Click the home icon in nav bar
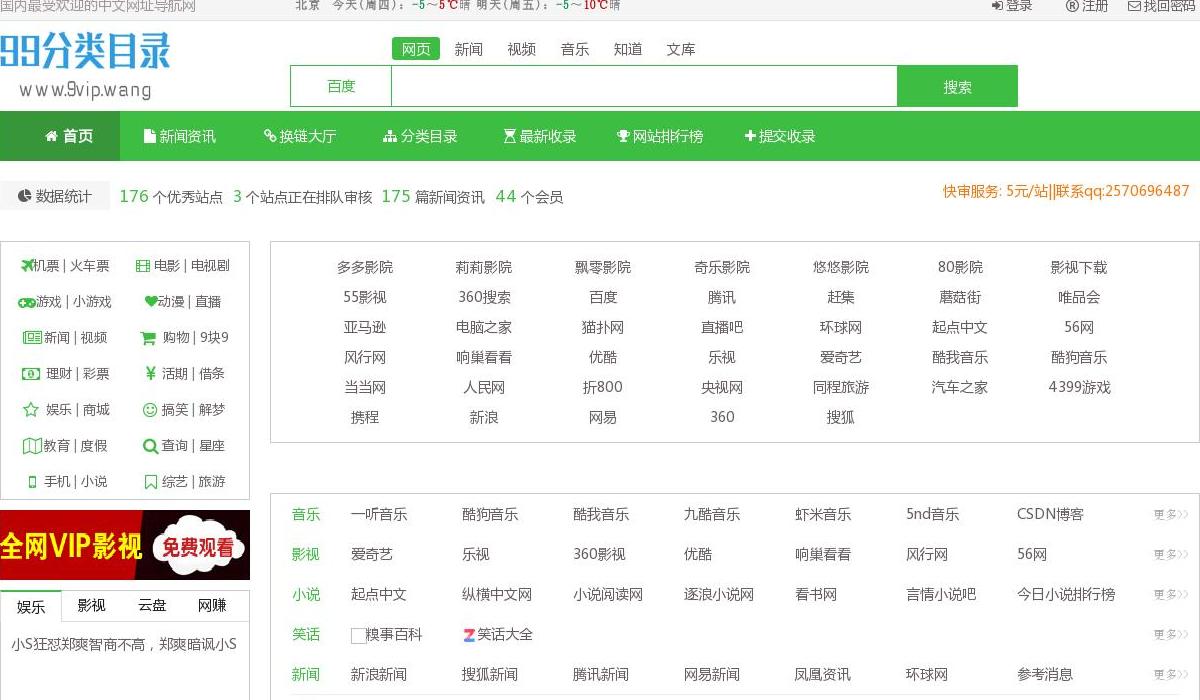 52,136
